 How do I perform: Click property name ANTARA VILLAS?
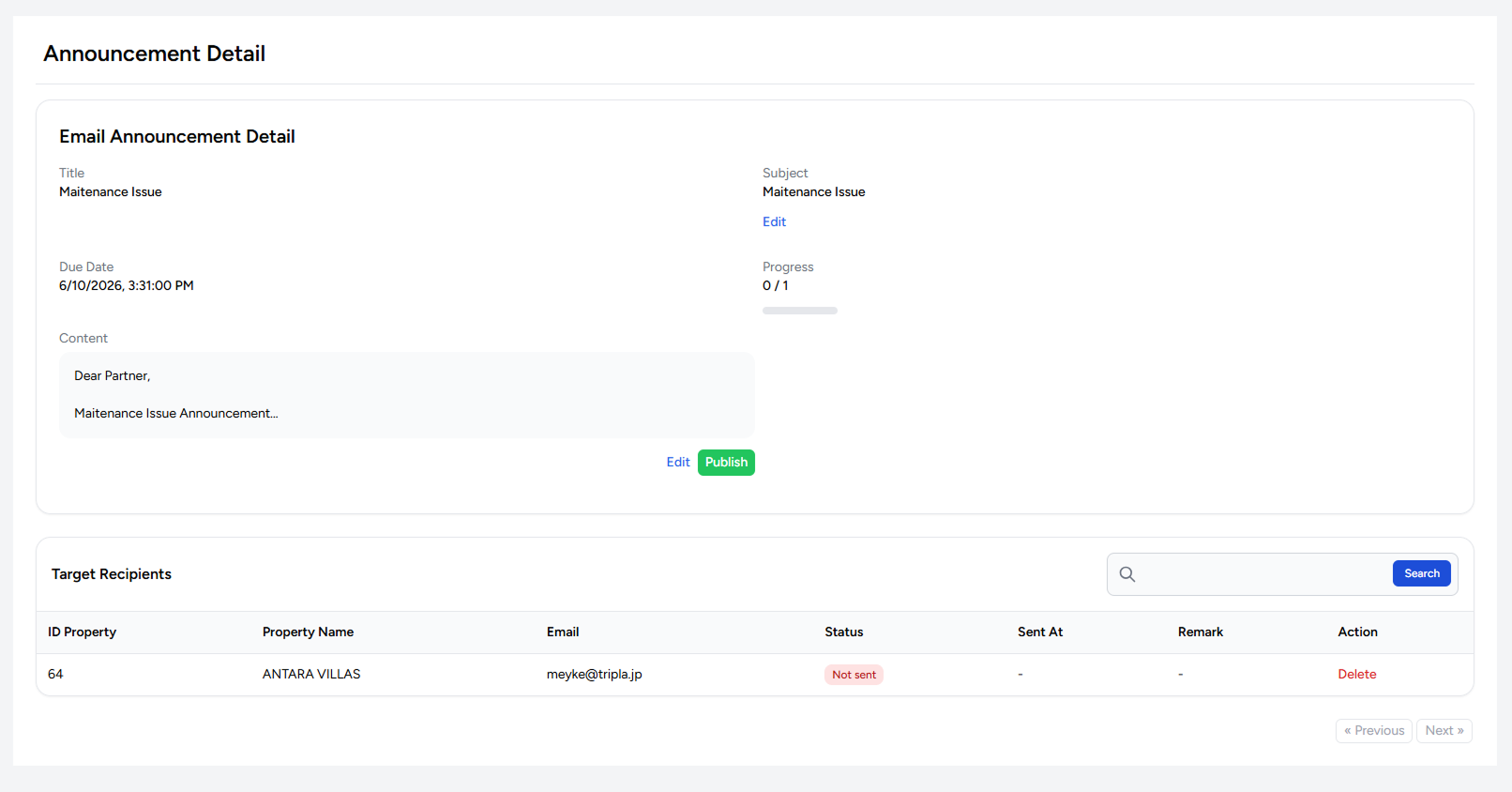click(311, 675)
